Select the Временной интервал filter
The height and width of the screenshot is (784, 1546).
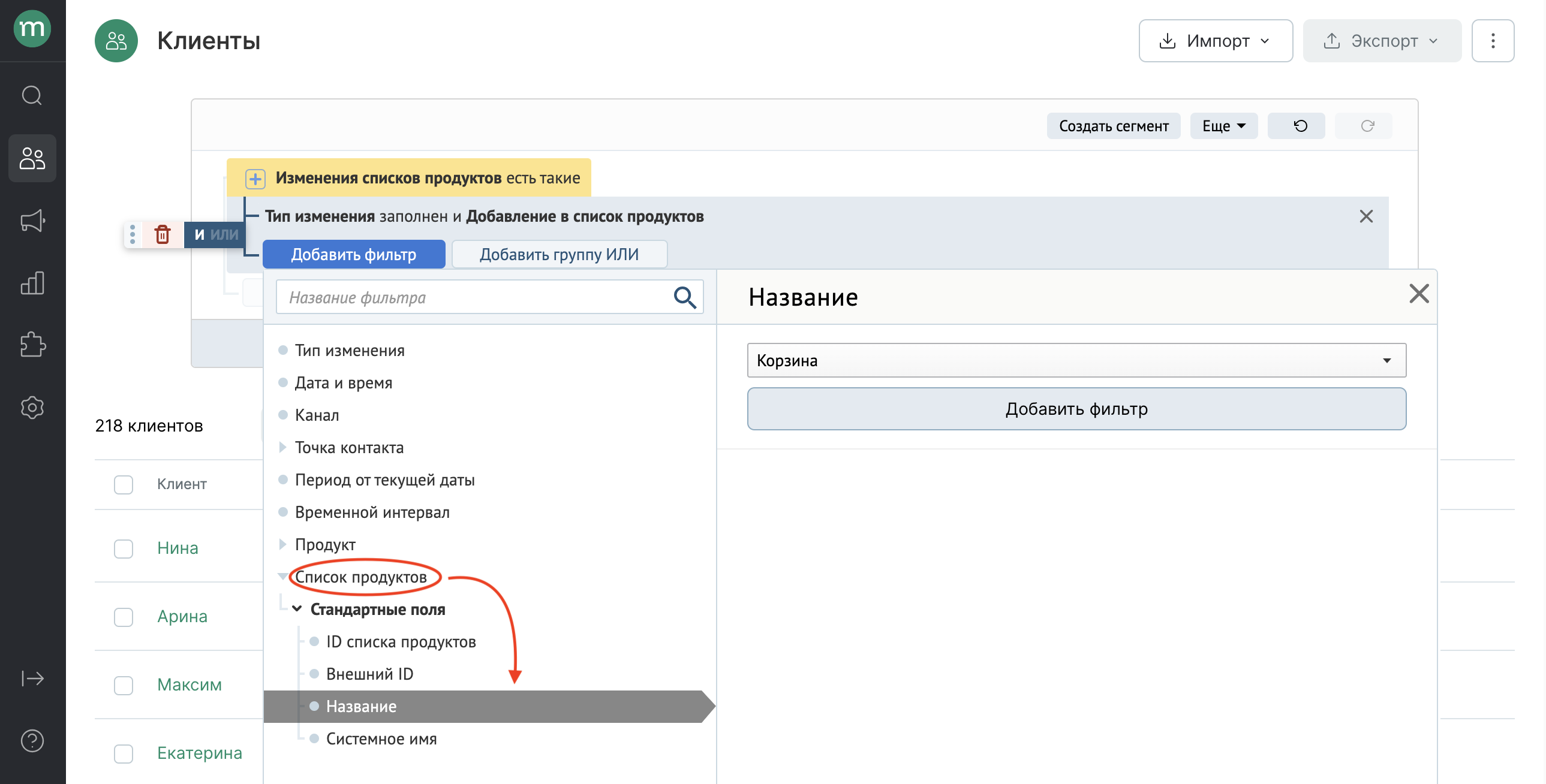click(x=372, y=513)
